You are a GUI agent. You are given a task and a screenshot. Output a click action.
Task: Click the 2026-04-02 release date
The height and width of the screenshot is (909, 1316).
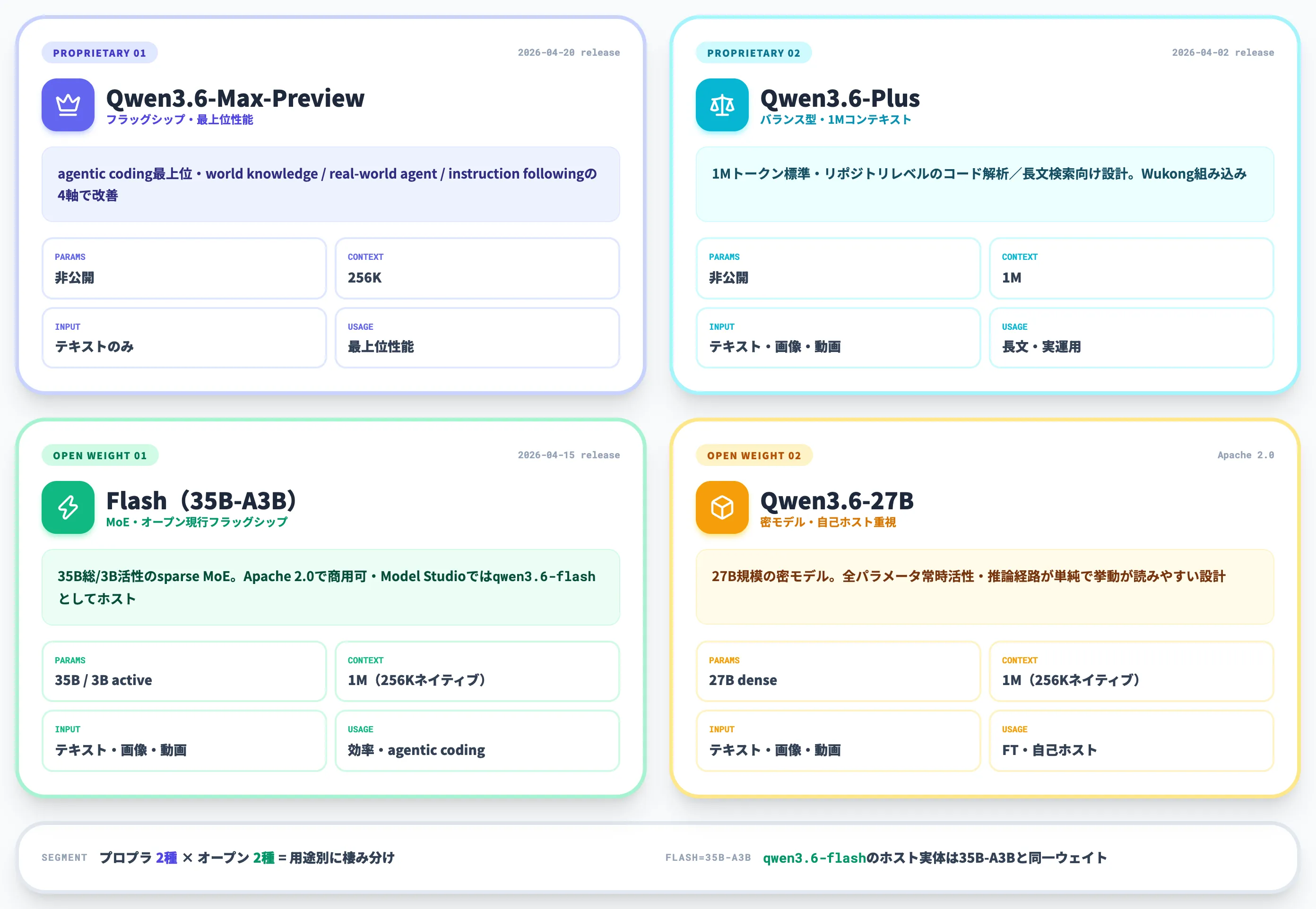[x=1222, y=52]
